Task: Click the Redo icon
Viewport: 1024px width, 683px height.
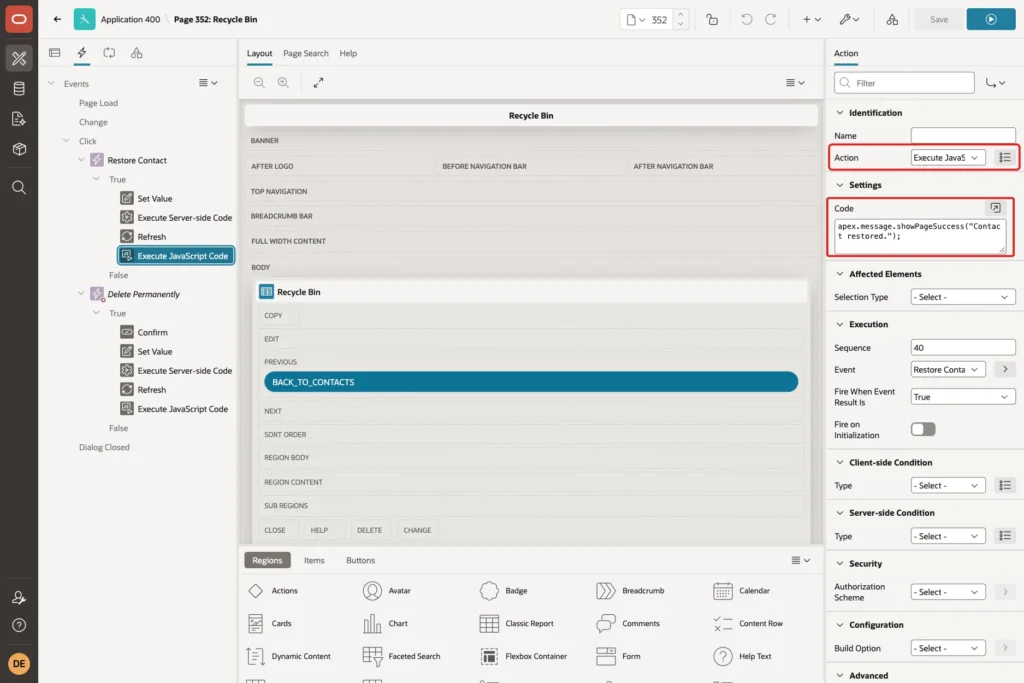Action: 771,20
